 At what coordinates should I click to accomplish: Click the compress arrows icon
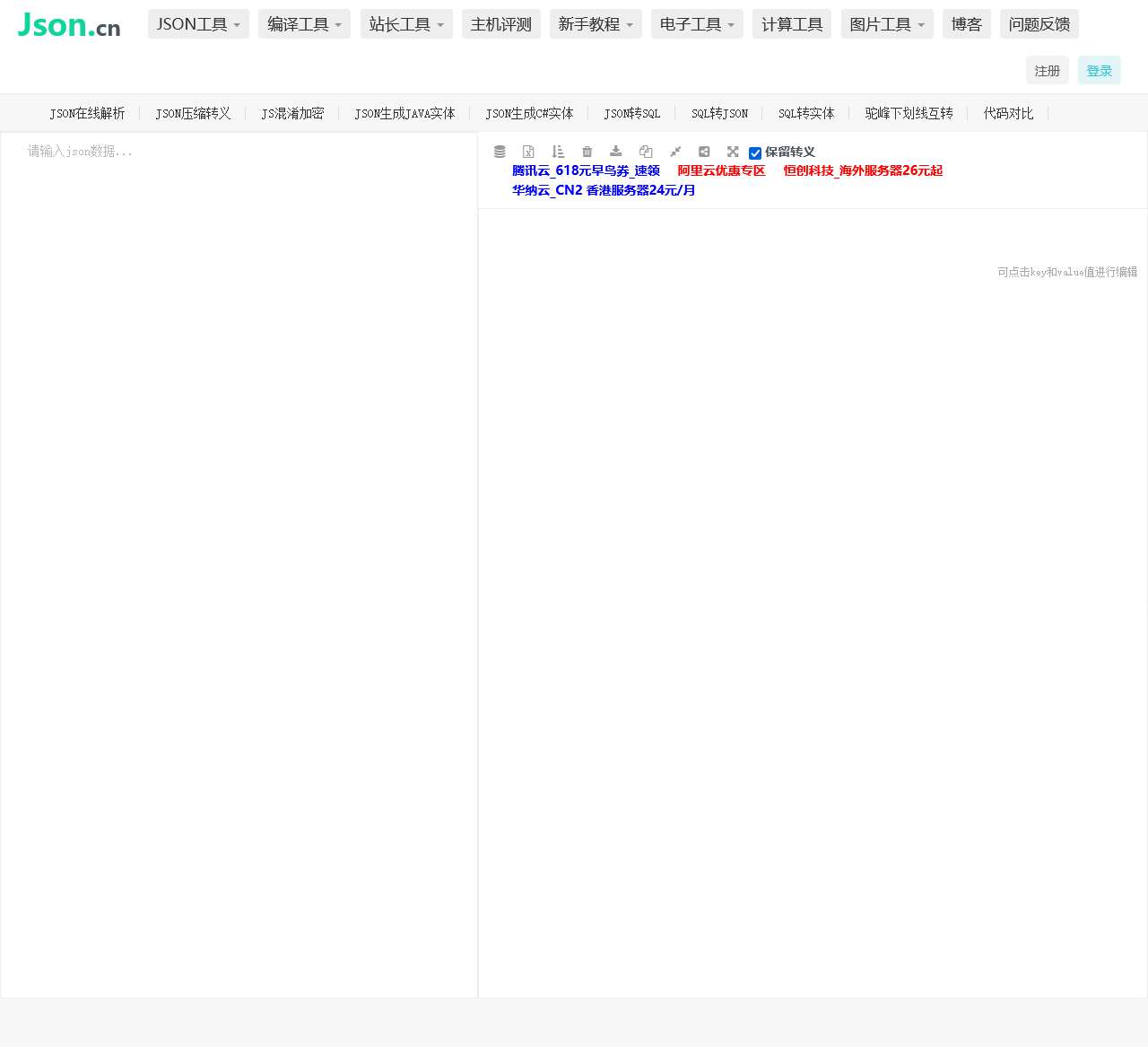click(x=675, y=152)
